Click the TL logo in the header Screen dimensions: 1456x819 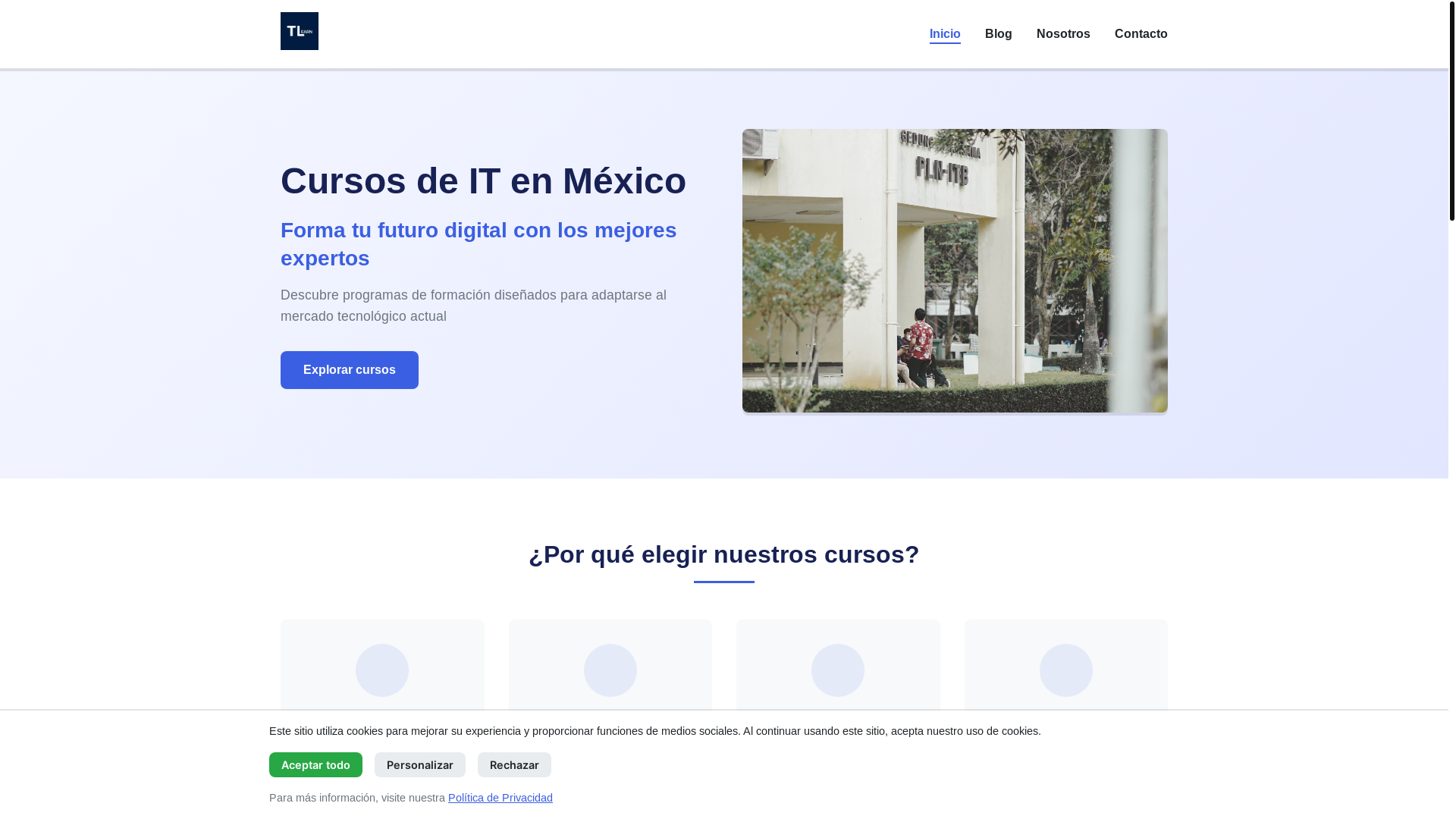tap(300, 31)
